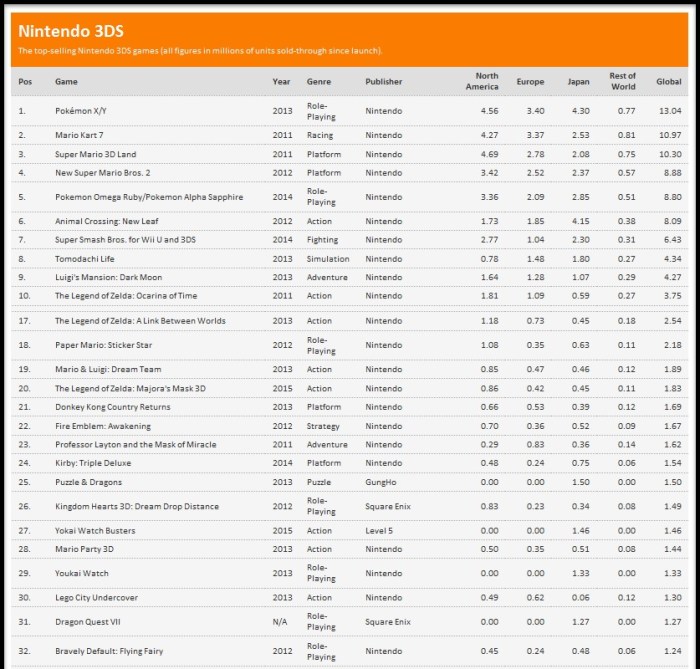Click Kirby: Triple Deluxe title
The image size is (700, 669).
click(x=93, y=463)
